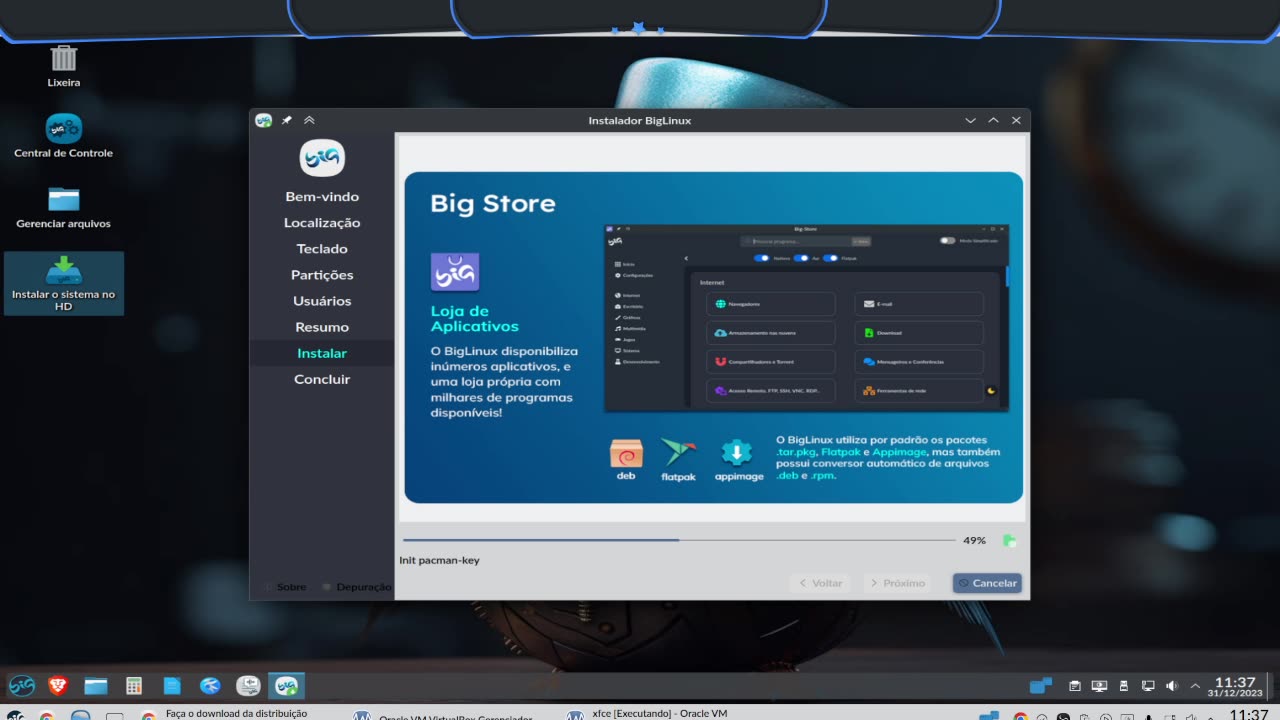Select the highlighted Instalar step
Viewport: 1280px width, 720px height.
pos(322,353)
